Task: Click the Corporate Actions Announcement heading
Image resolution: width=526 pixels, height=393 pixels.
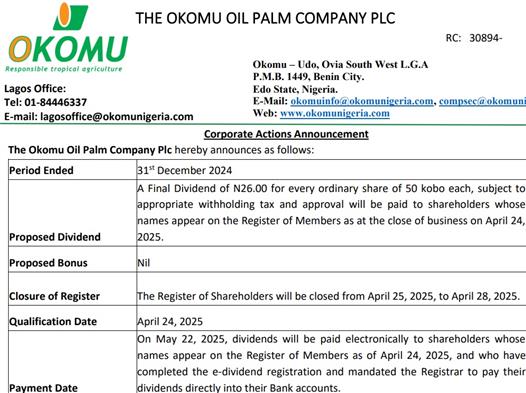Action: [286, 134]
